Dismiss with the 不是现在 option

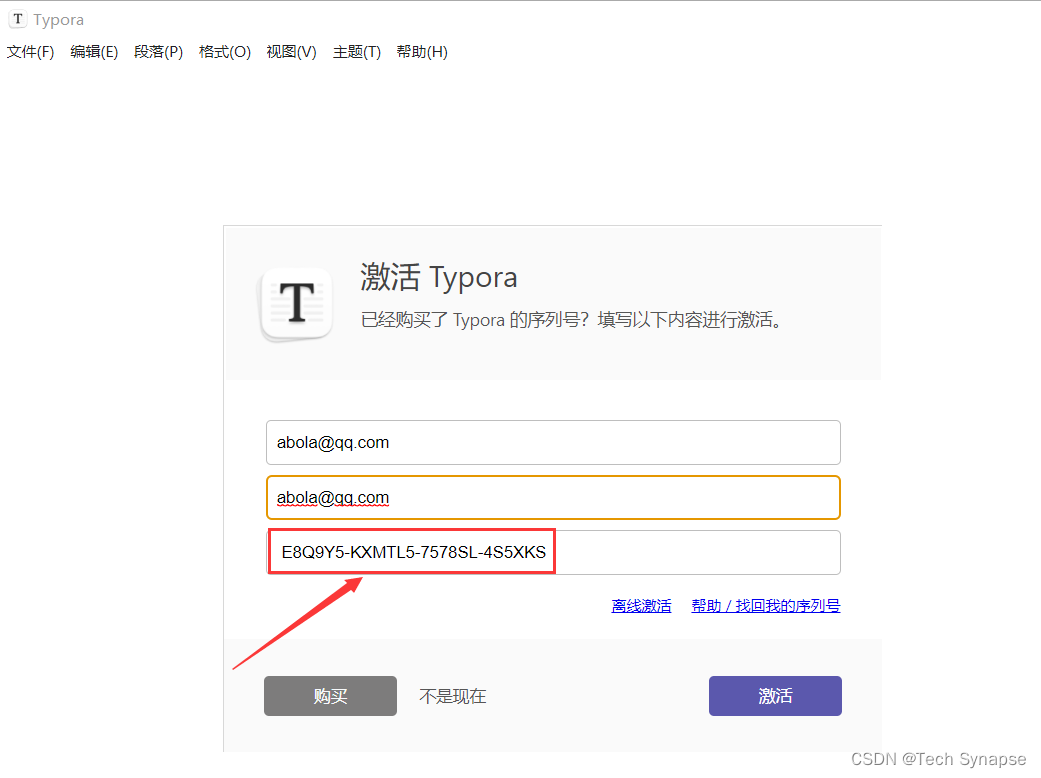coord(453,696)
